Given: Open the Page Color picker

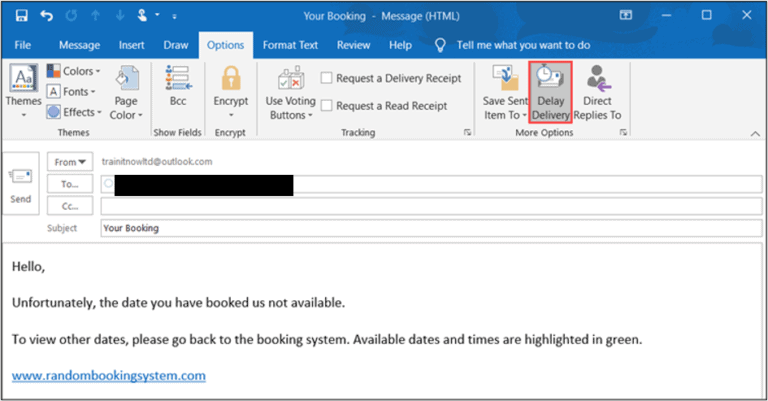Looking at the screenshot, I should [x=126, y=93].
